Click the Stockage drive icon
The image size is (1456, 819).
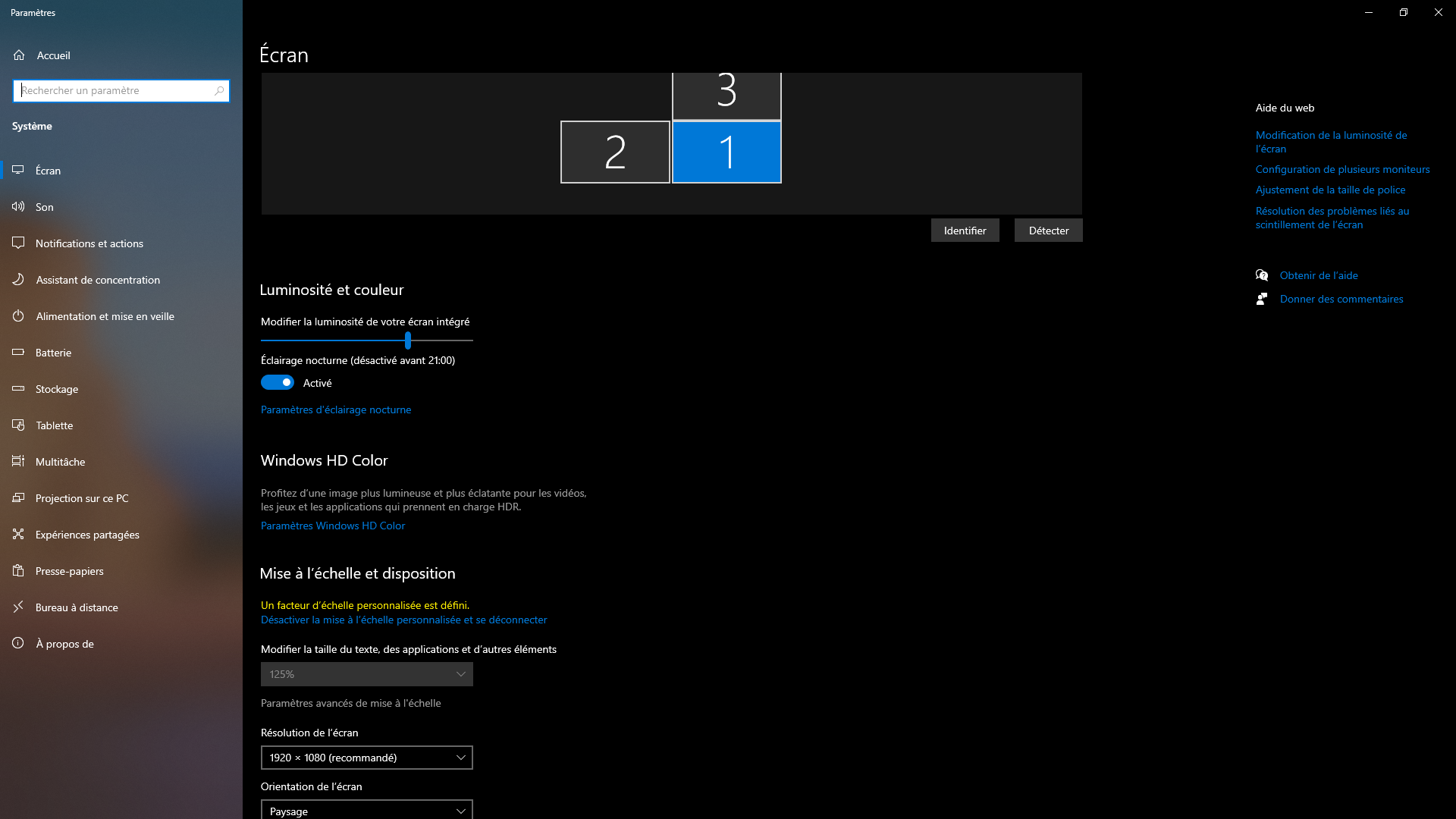[x=18, y=388]
